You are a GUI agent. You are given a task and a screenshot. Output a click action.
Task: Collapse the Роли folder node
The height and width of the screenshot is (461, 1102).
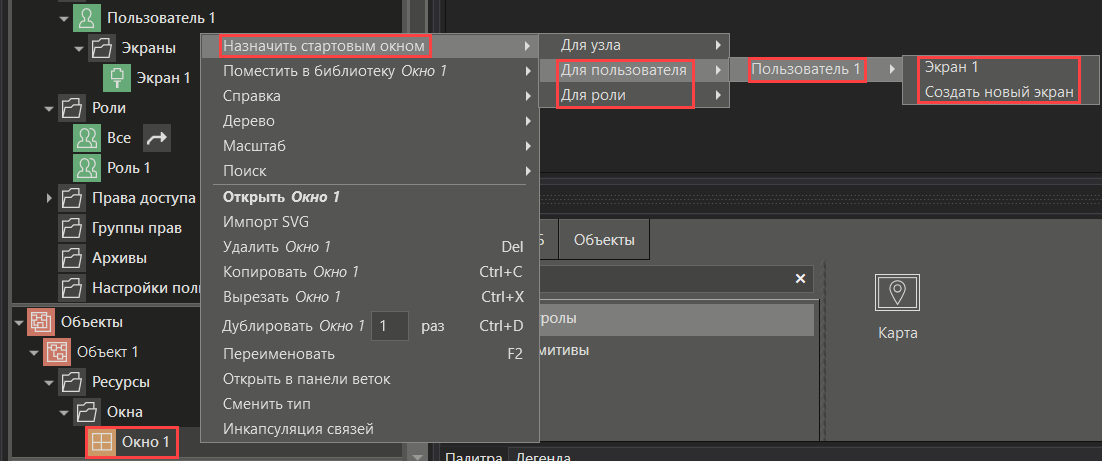coord(48,108)
